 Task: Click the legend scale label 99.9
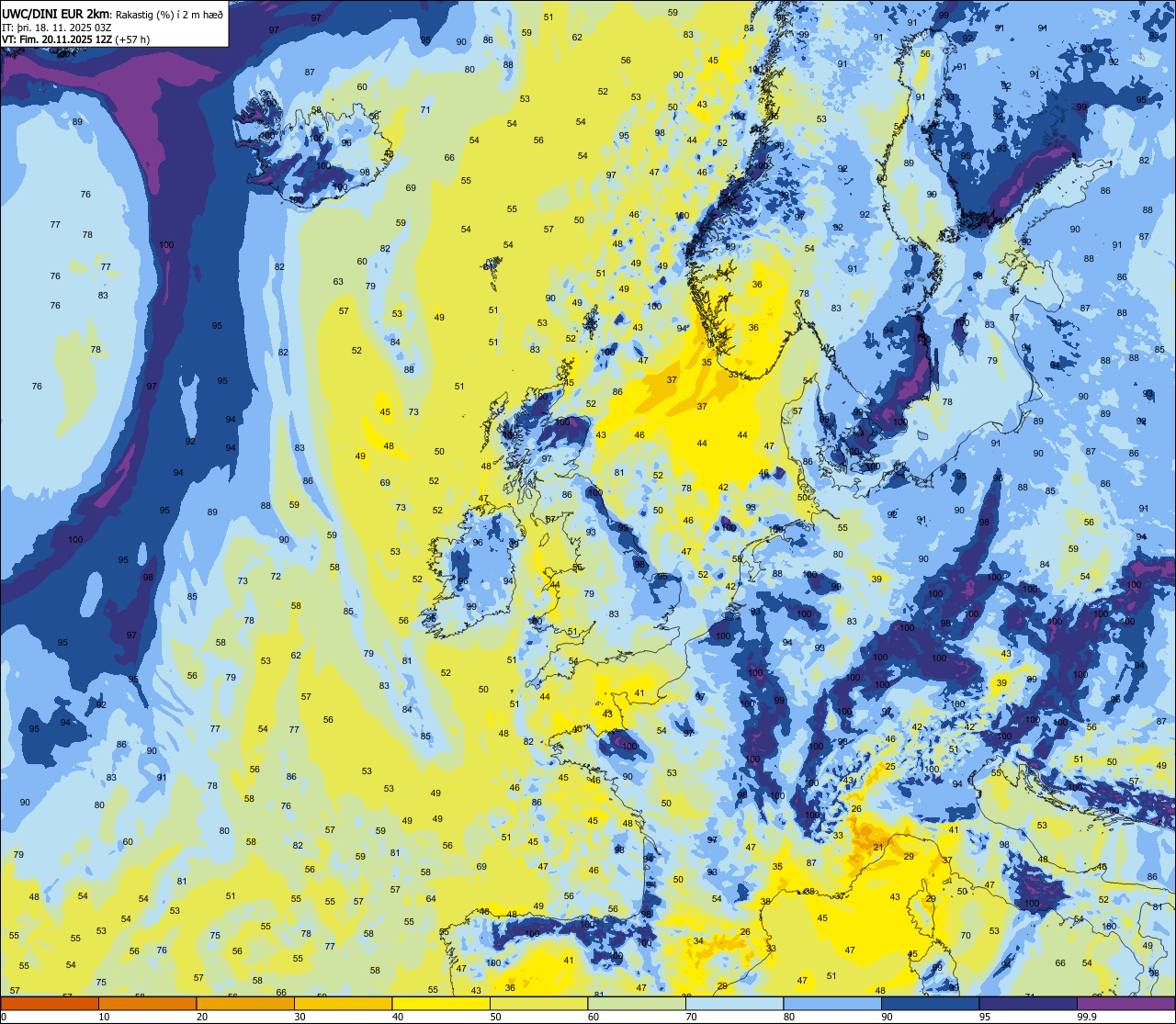pos(1087,1017)
